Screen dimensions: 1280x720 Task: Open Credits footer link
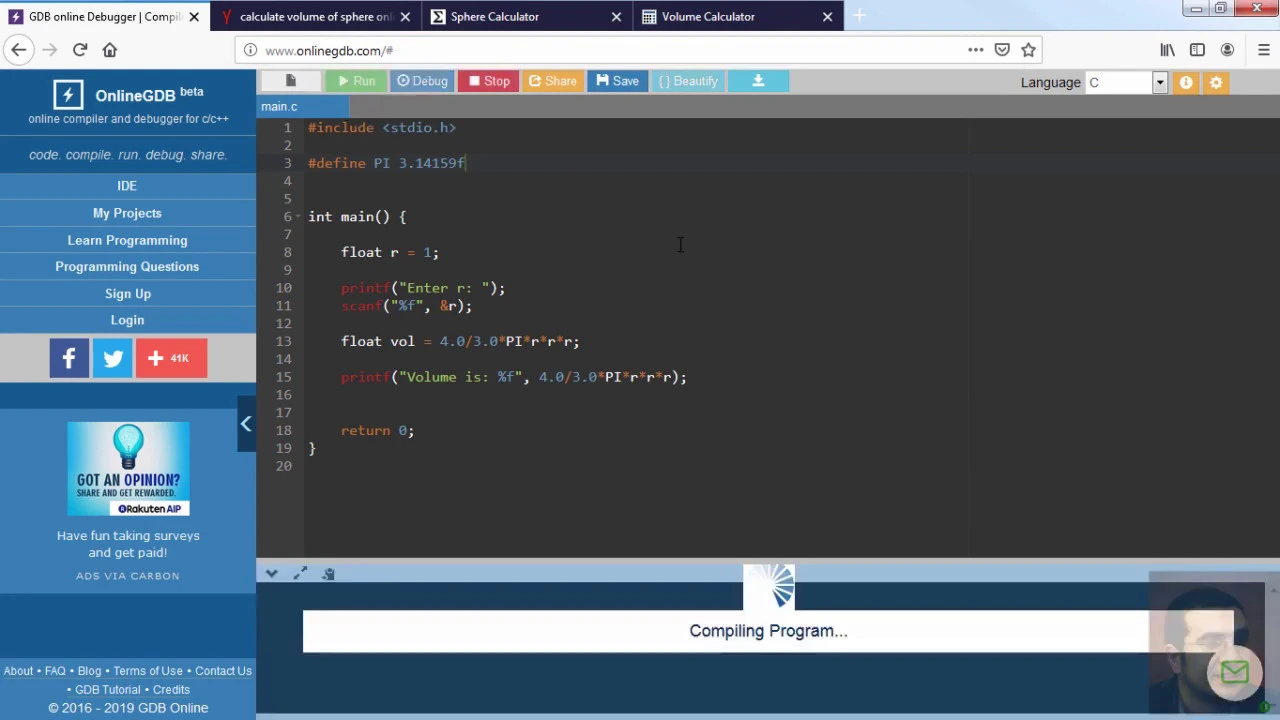(x=171, y=690)
